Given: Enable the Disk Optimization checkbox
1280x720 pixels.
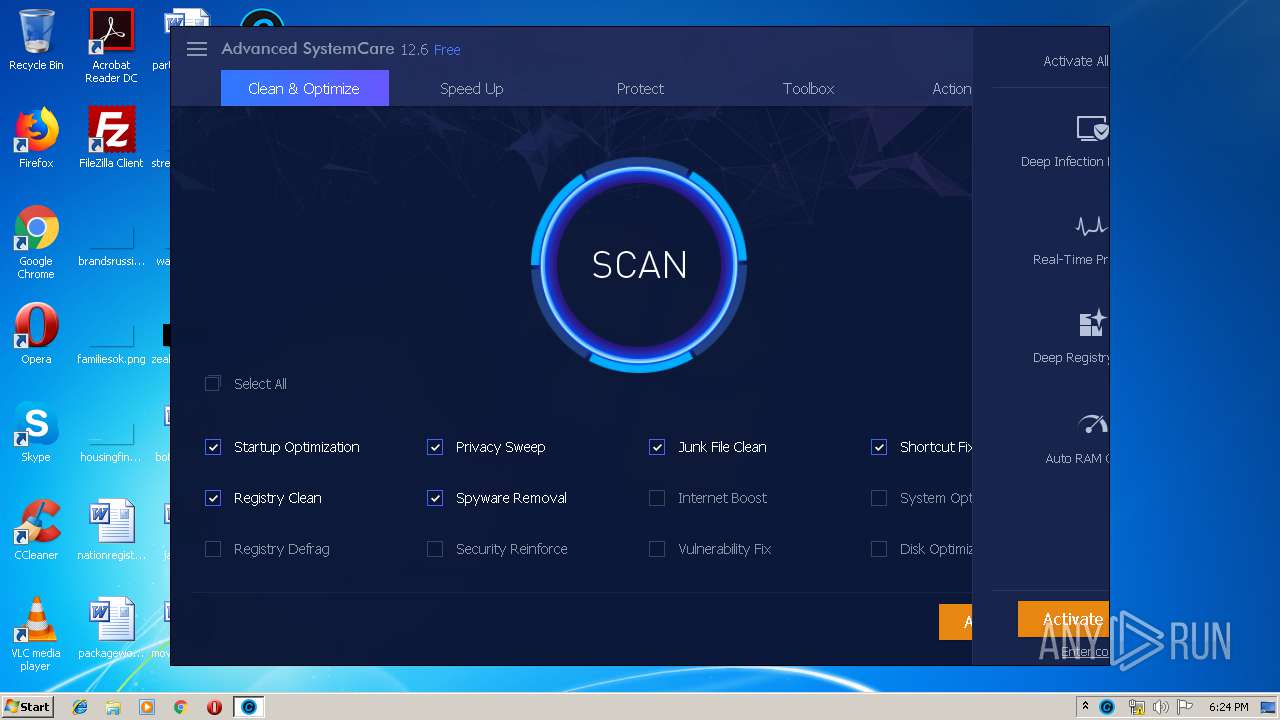Looking at the screenshot, I should tap(879, 549).
